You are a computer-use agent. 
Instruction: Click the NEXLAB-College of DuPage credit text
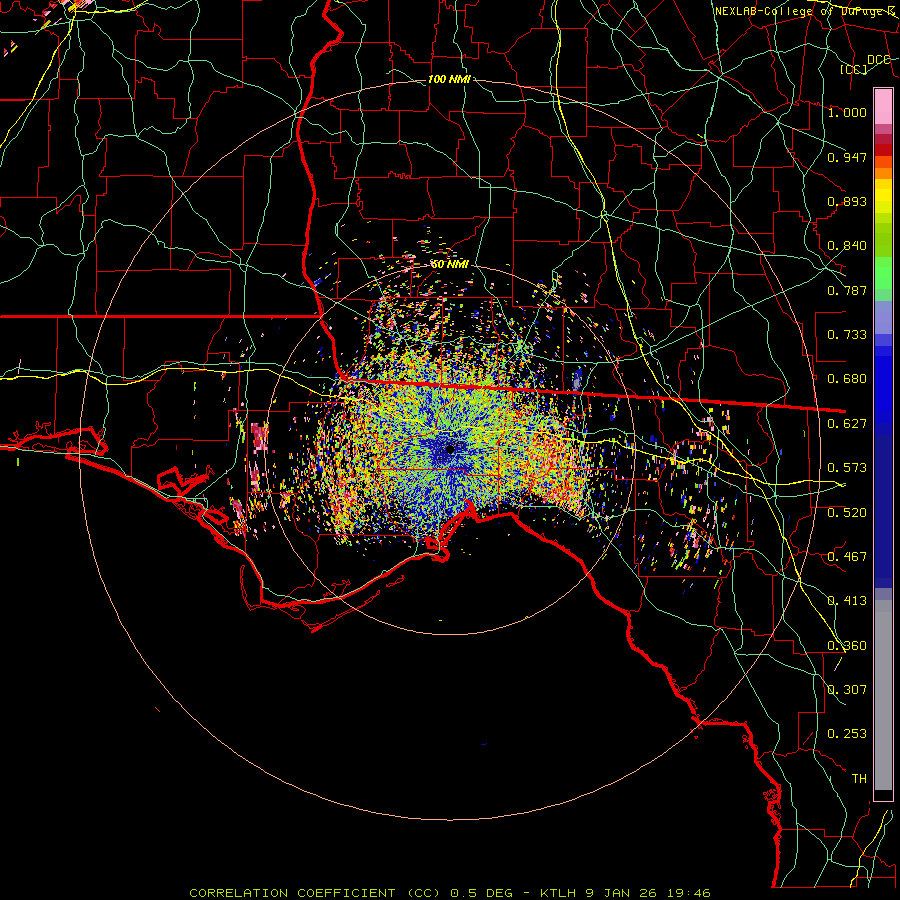806,11
